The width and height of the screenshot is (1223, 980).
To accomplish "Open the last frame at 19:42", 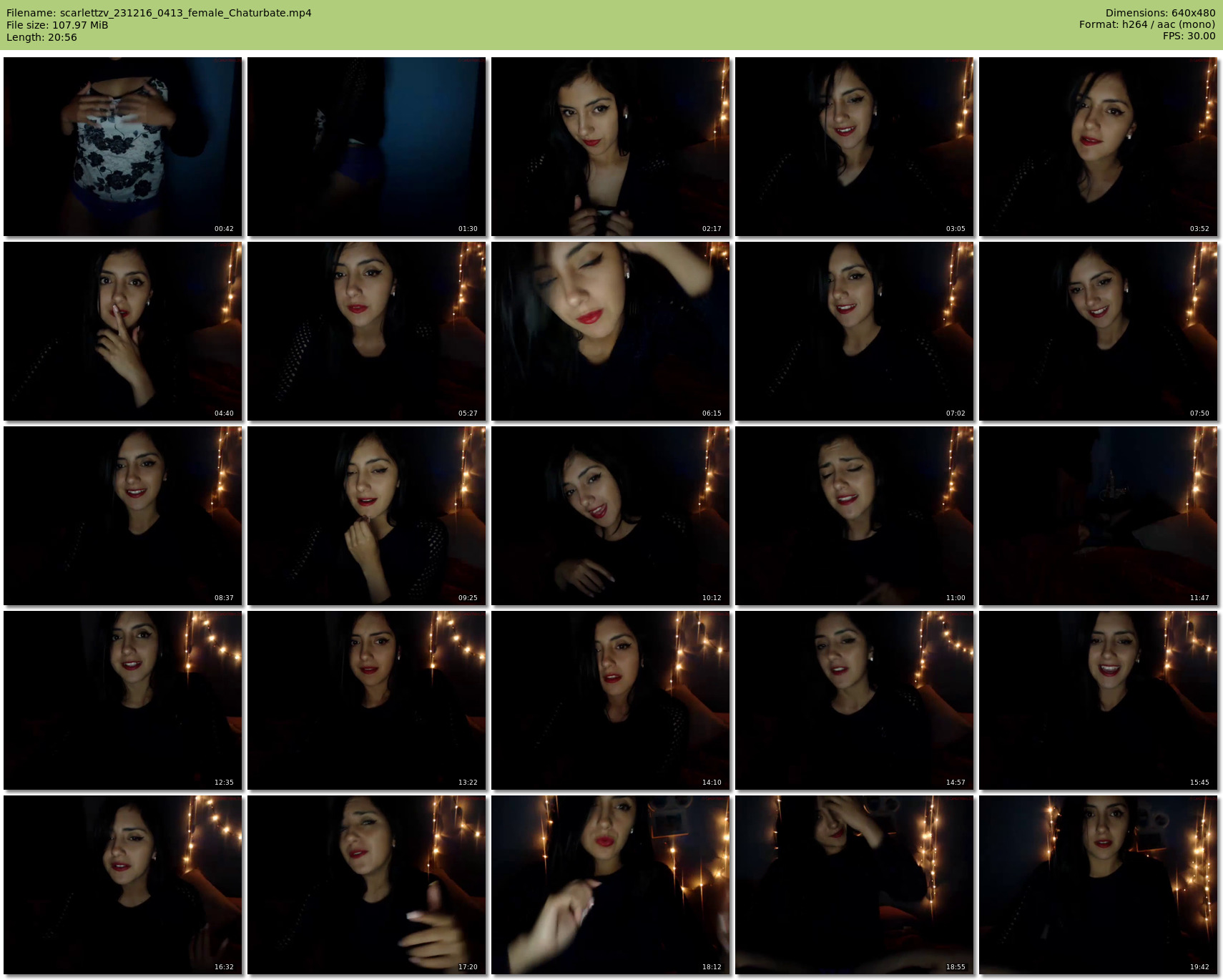I will [1098, 885].
